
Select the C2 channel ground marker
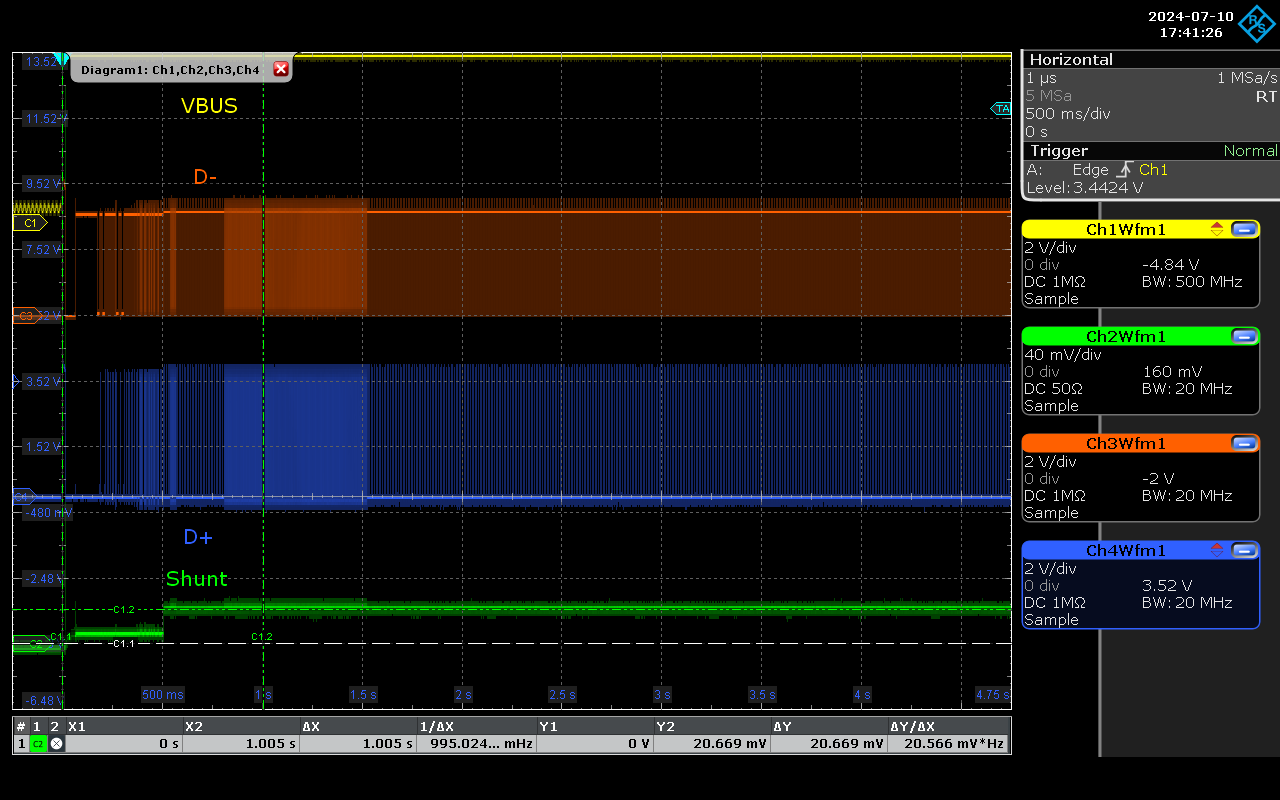(30, 645)
